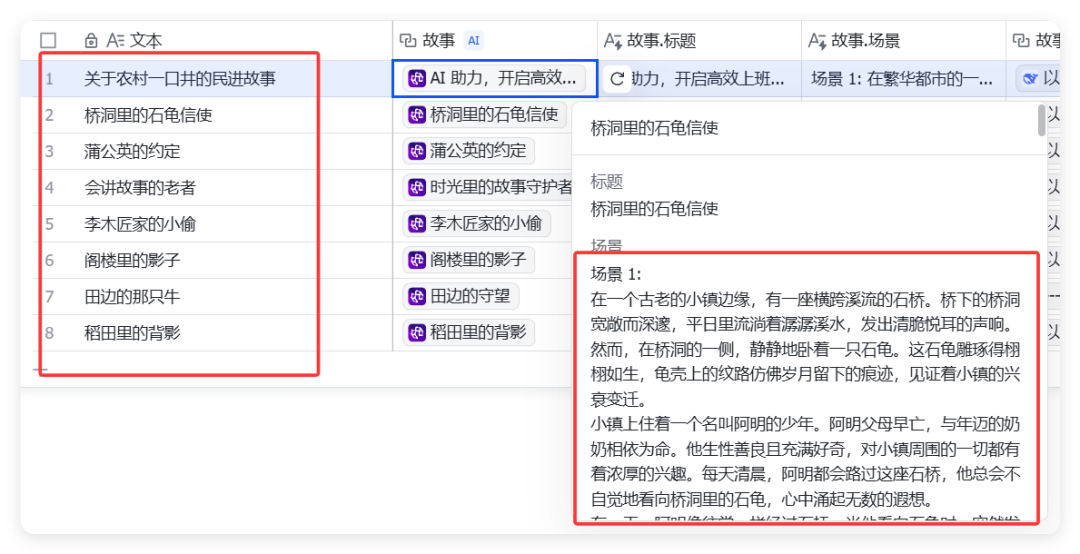Click the add-row plus below row 8
Viewport: 1080px width, 554px height.
pos(40,369)
